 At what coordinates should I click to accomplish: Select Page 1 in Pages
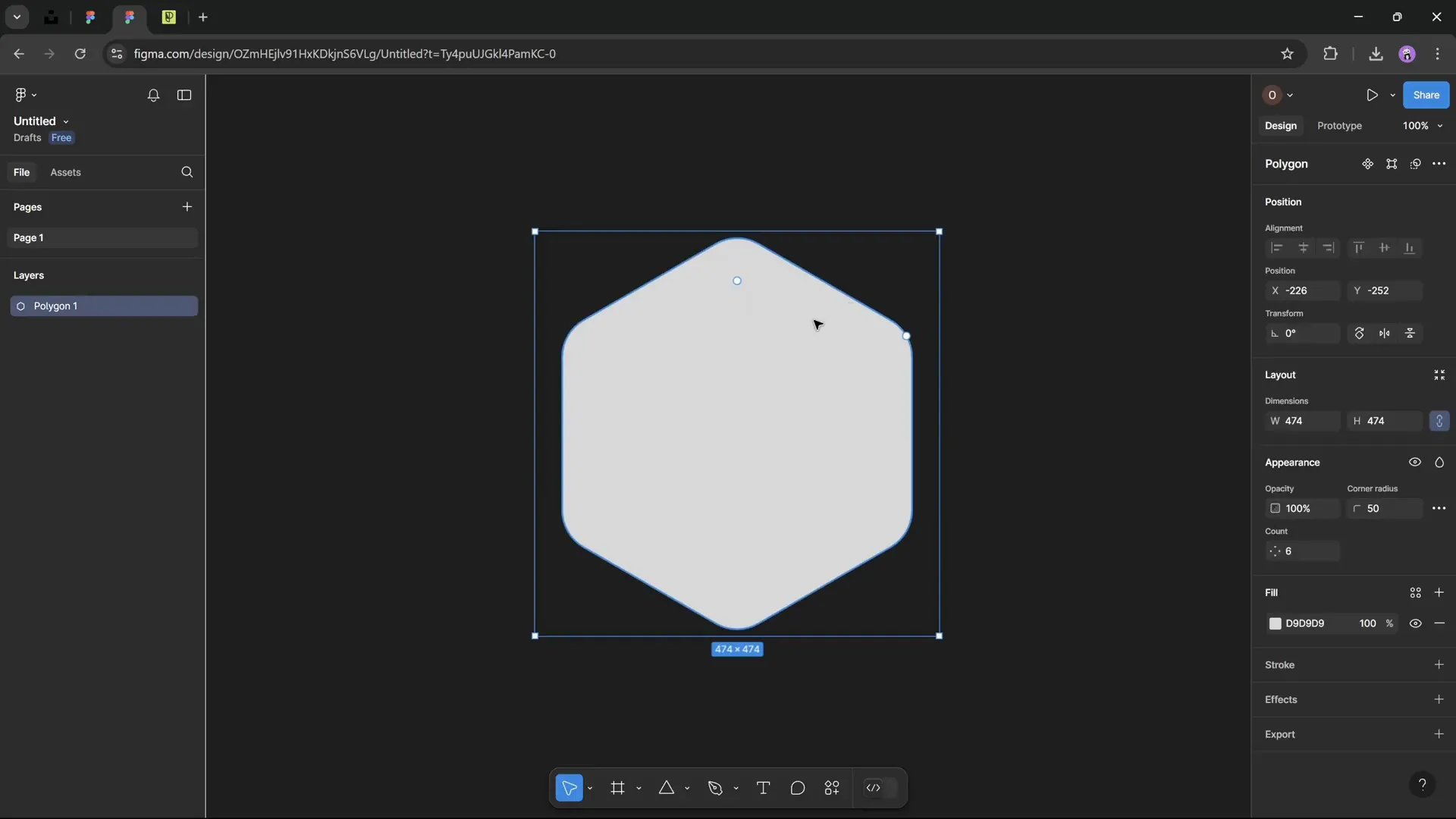(103, 238)
